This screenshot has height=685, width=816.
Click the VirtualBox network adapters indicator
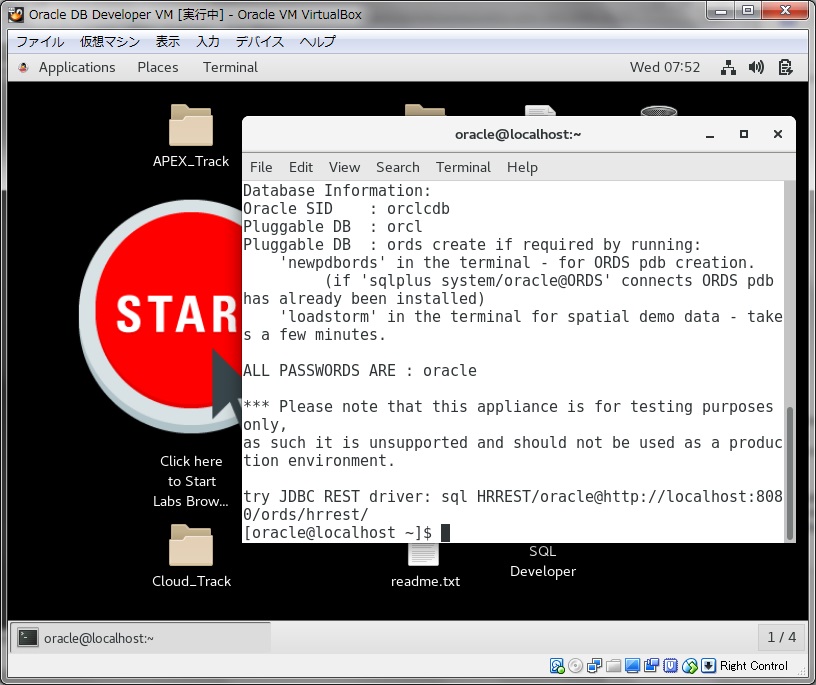tap(594, 666)
